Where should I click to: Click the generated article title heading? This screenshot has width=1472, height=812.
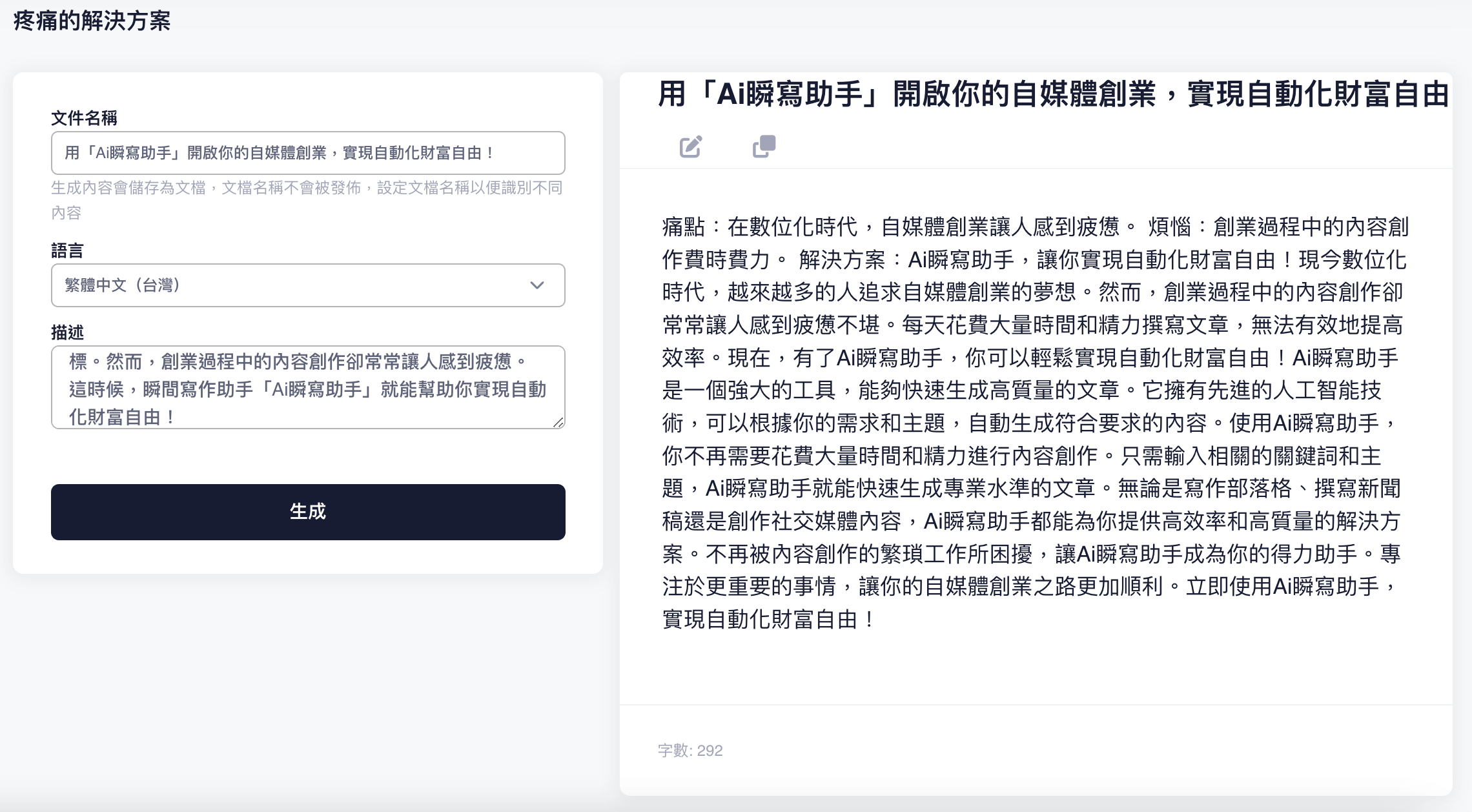coord(1052,94)
